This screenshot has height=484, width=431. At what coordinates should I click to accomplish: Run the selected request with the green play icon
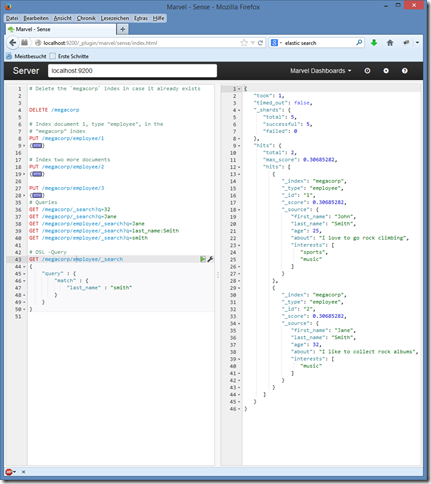click(x=203, y=259)
